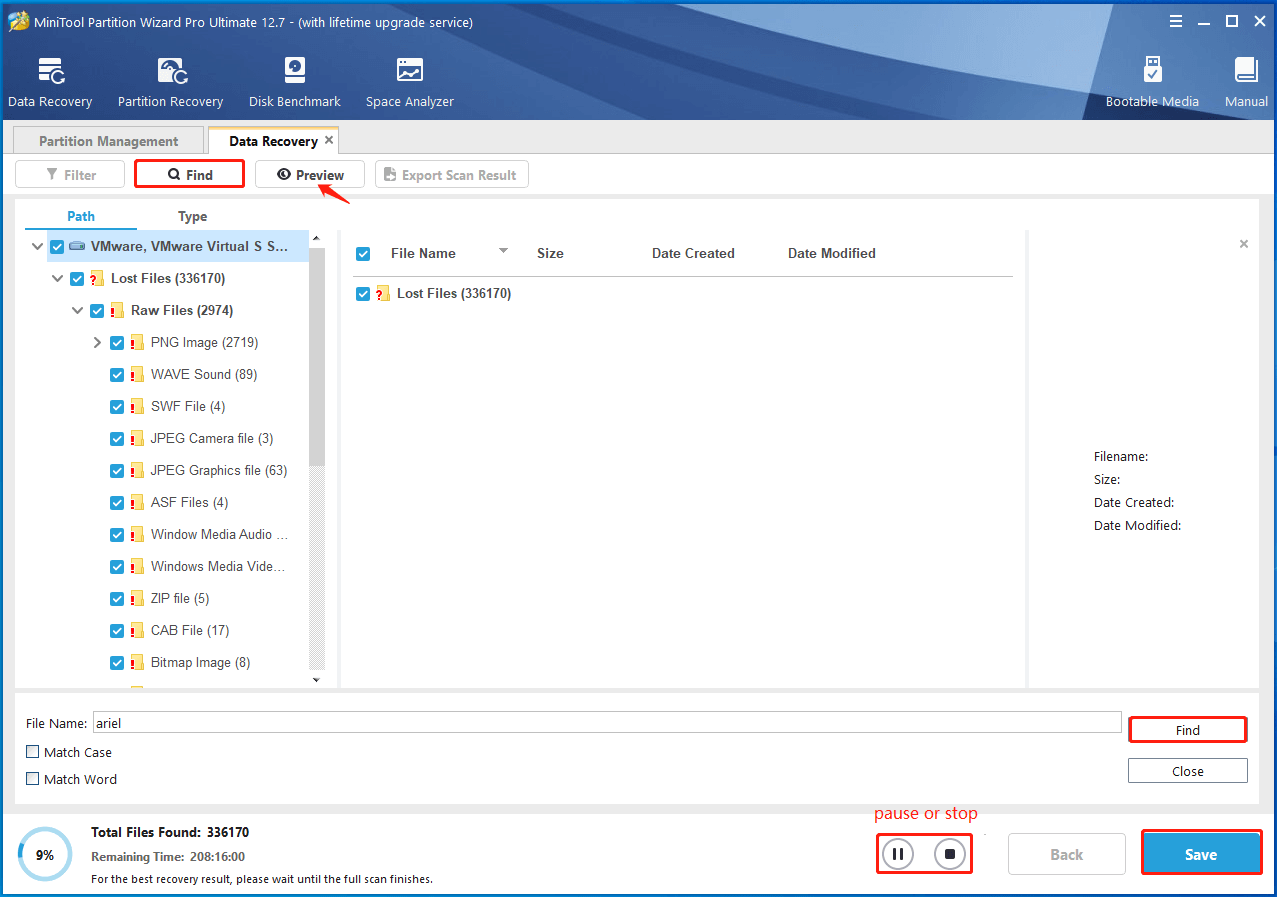Switch to the Path view tab
Viewport: 1277px width, 897px height.
tap(81, 216)
